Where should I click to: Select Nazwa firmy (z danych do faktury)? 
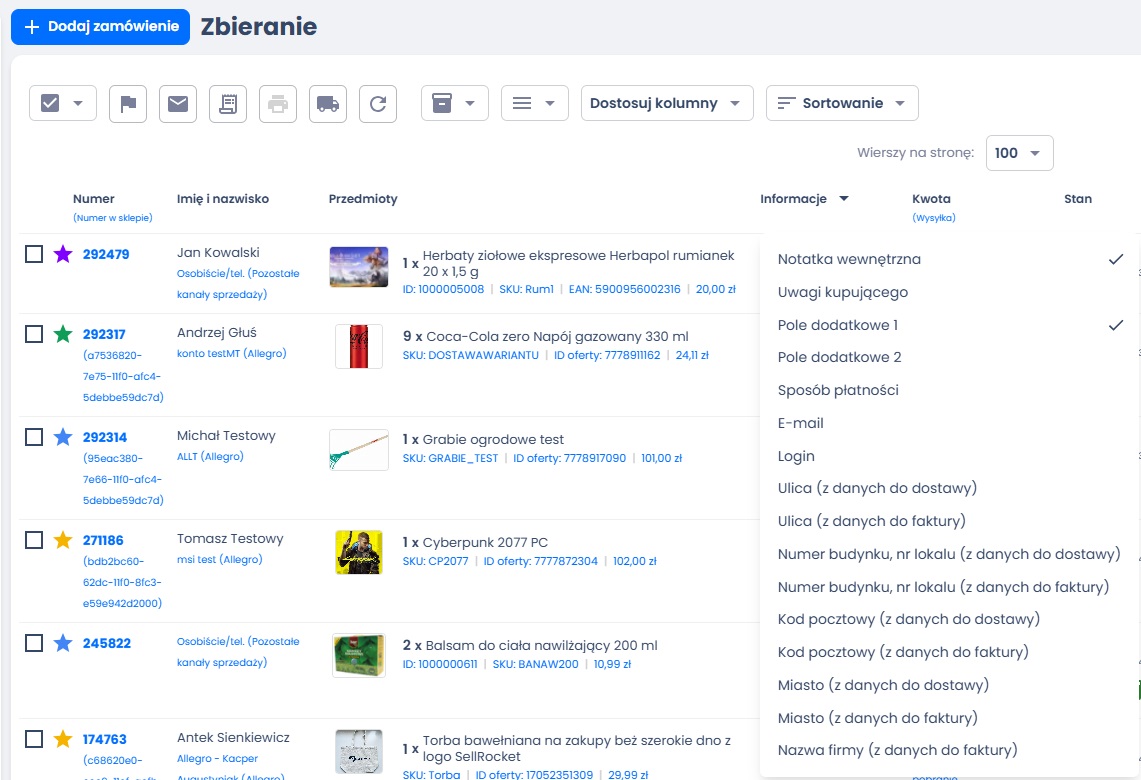tap(949, 750)
